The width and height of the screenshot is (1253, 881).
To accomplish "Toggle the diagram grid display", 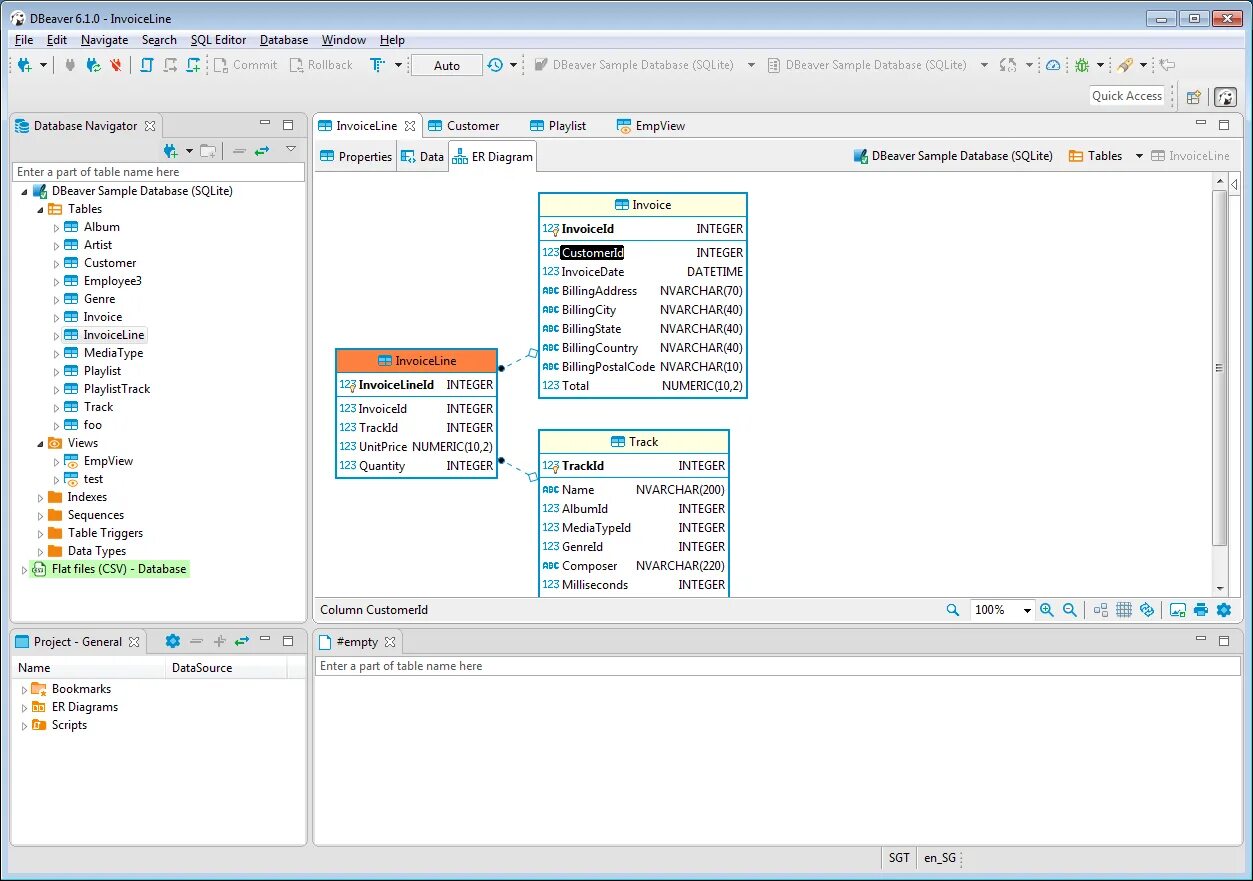I will coord(1124,610).
